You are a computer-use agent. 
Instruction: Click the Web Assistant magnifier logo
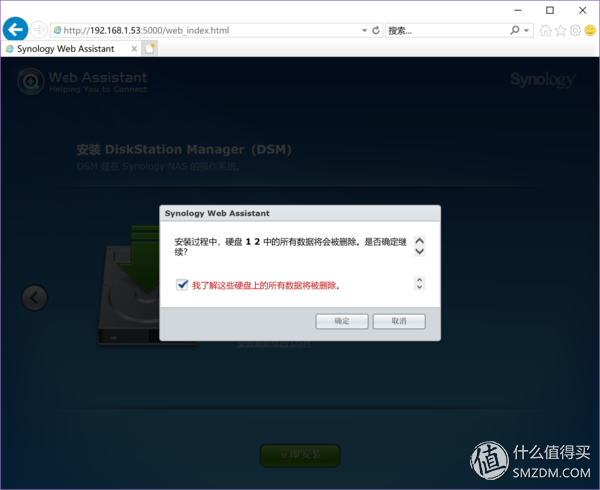(x=31, y=81)
